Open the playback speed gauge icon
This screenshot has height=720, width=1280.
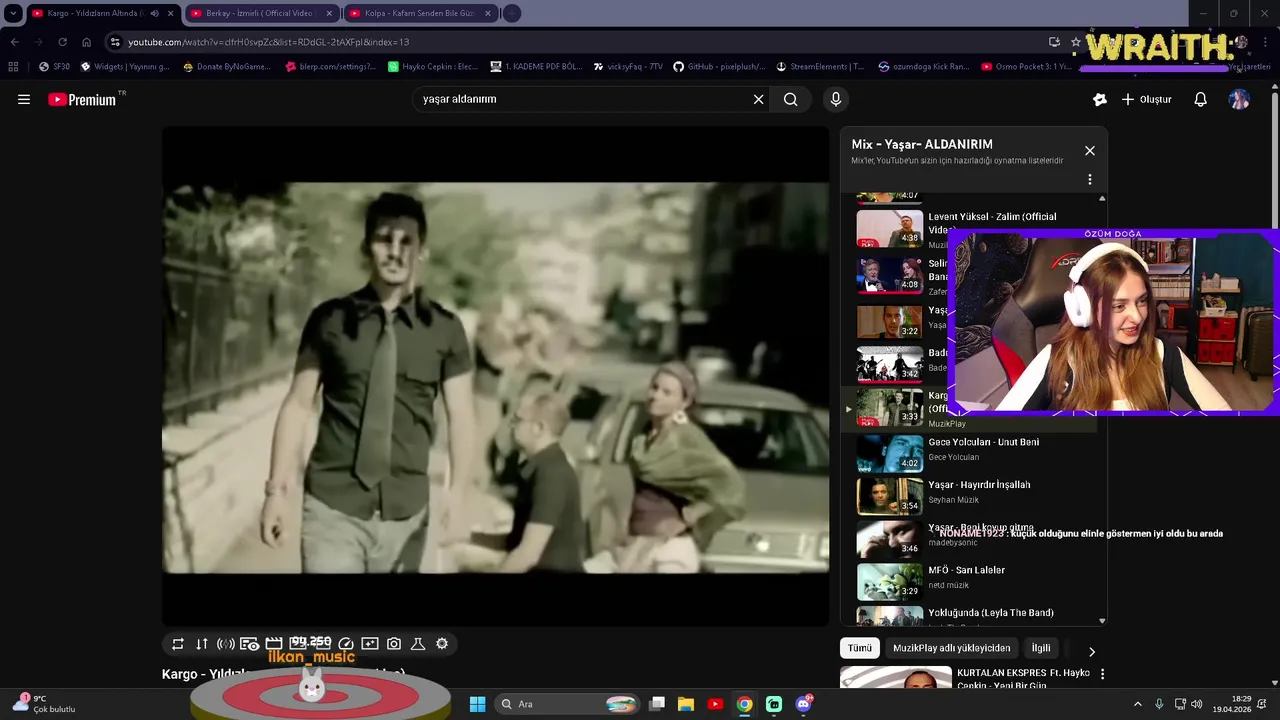click(346, 644)
